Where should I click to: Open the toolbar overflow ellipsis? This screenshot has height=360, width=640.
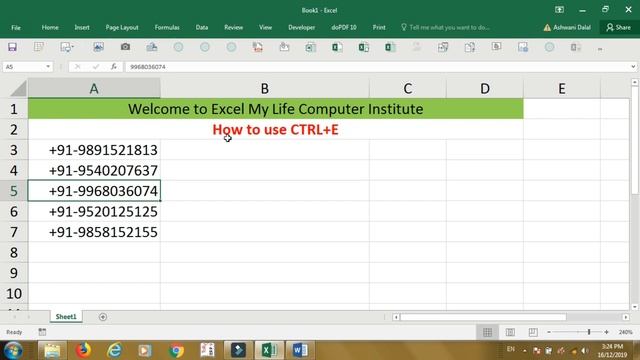point(600,49)
